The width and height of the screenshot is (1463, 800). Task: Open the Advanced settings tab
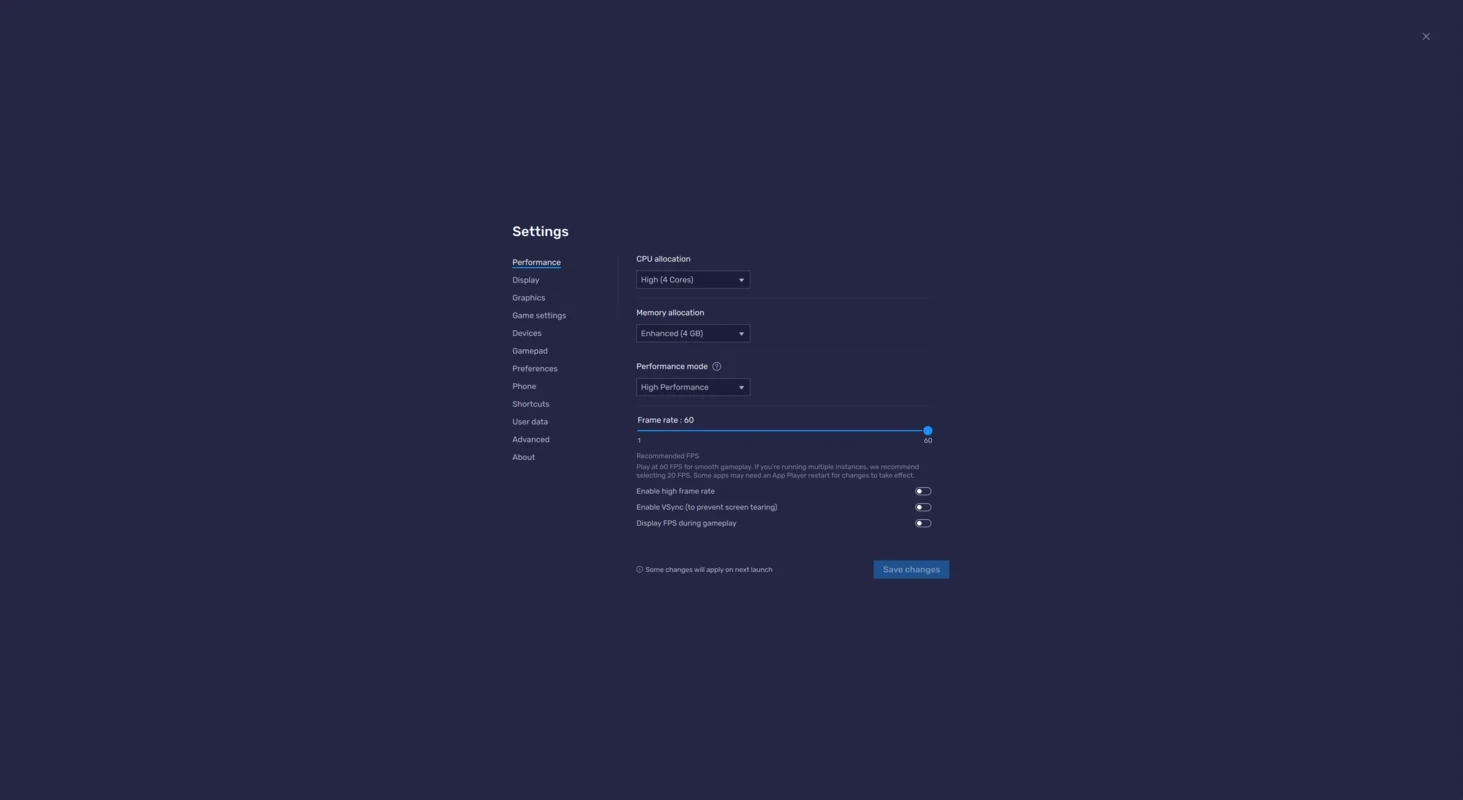click(x=531, y=440)
